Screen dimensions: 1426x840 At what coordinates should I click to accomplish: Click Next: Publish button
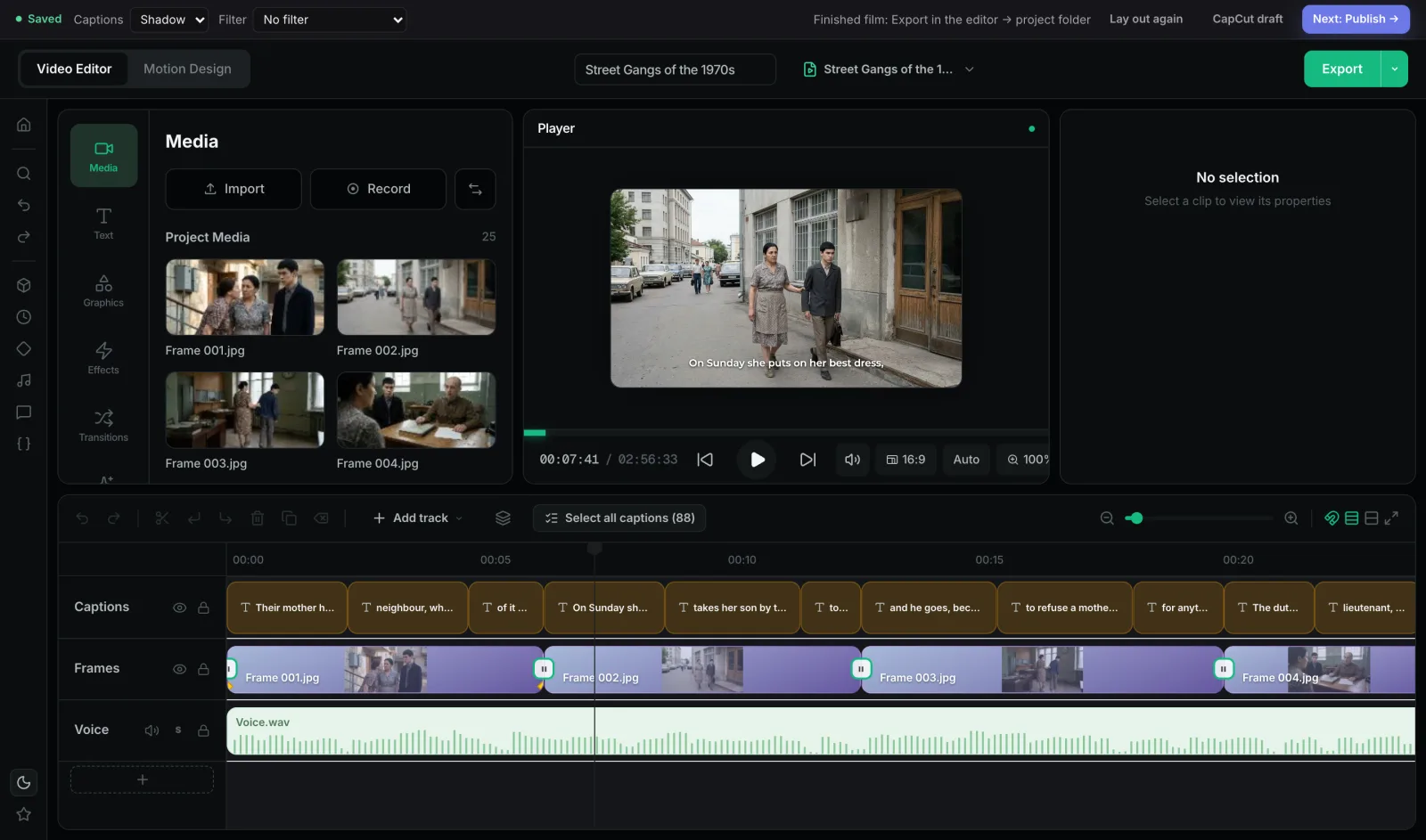(x=1356, y=19)
